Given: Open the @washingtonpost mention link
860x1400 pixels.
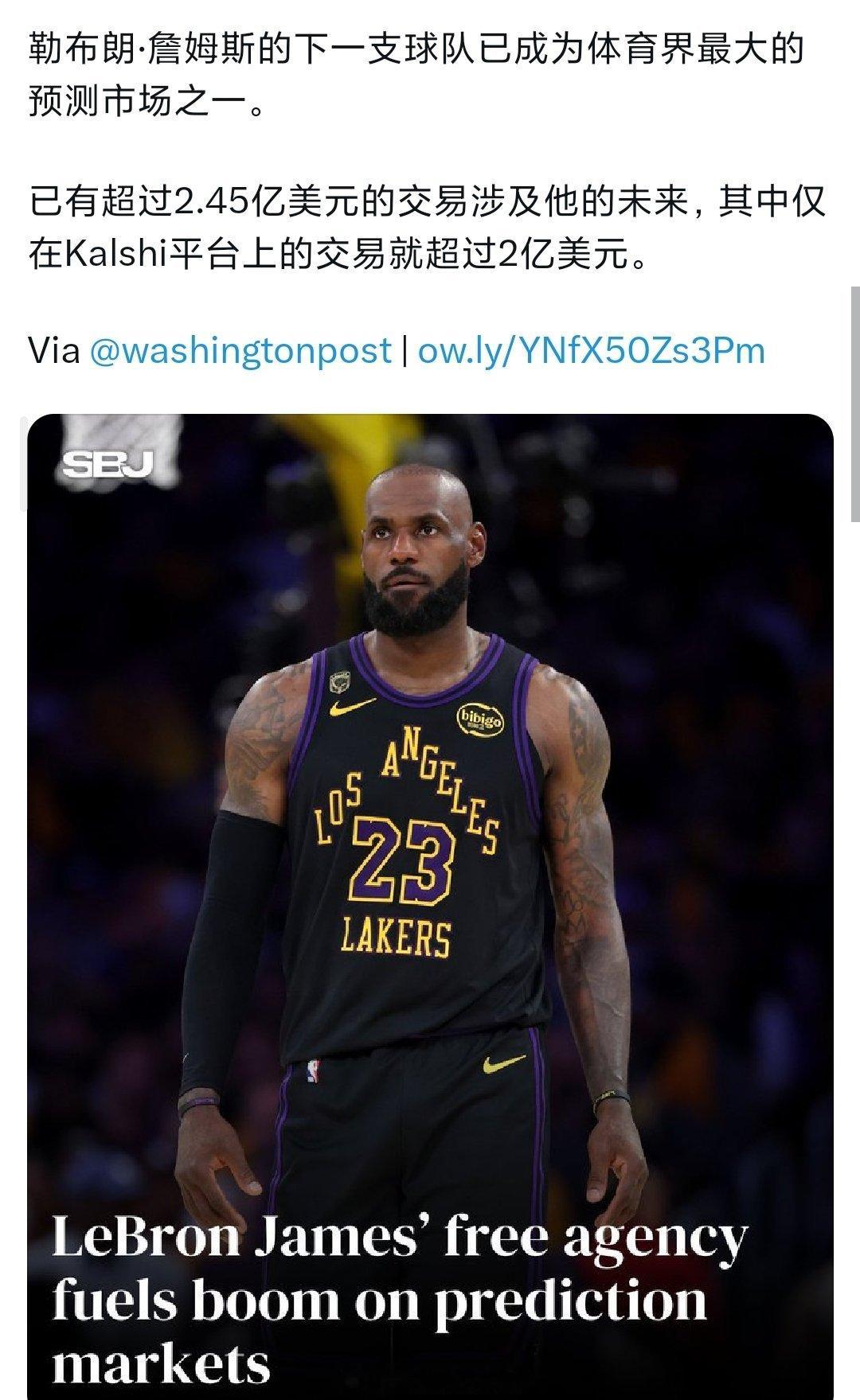Looking at the screenshot, I should pos(240,350).
